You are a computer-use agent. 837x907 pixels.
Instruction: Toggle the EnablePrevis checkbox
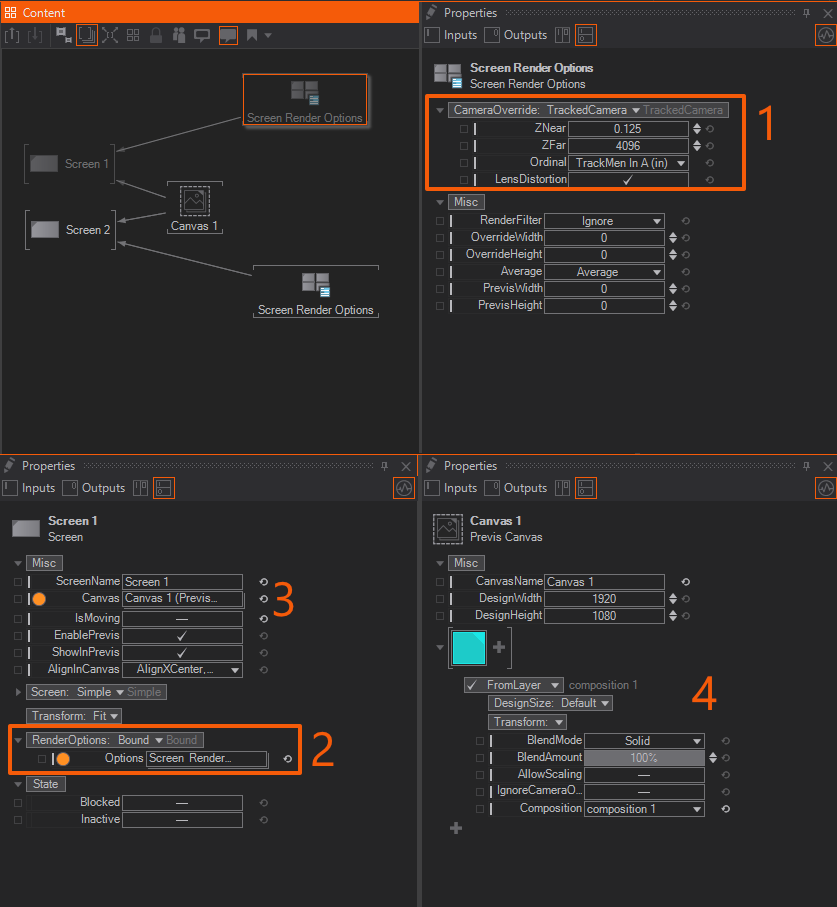[x=182, y=636]
